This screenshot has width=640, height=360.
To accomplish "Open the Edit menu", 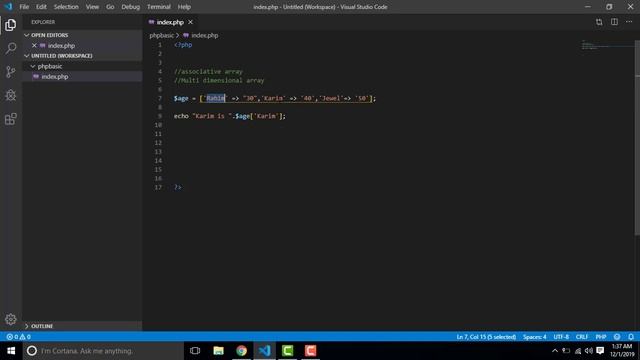I will [x=41, y=7].
